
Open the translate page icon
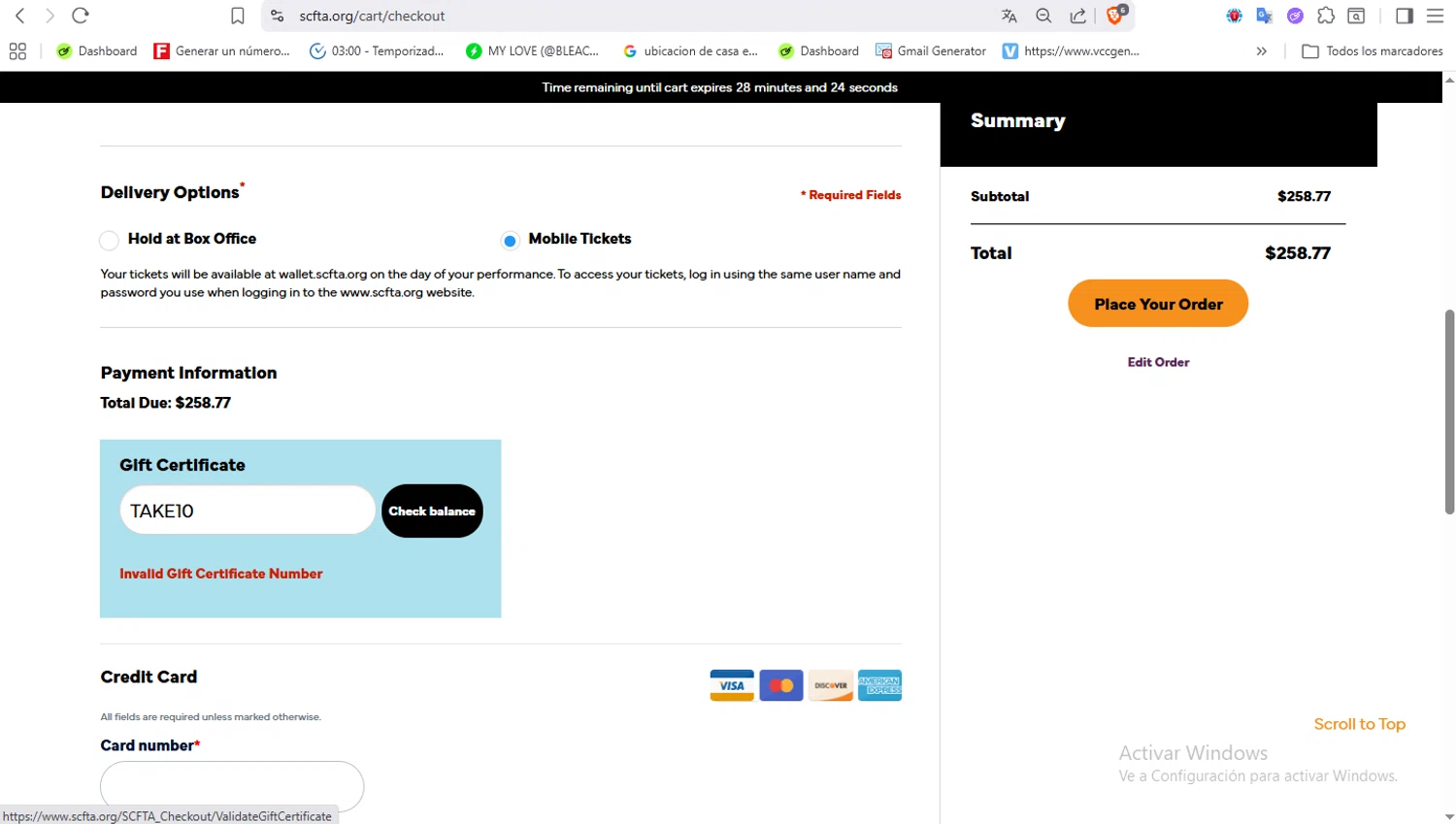coord(1009,16)
